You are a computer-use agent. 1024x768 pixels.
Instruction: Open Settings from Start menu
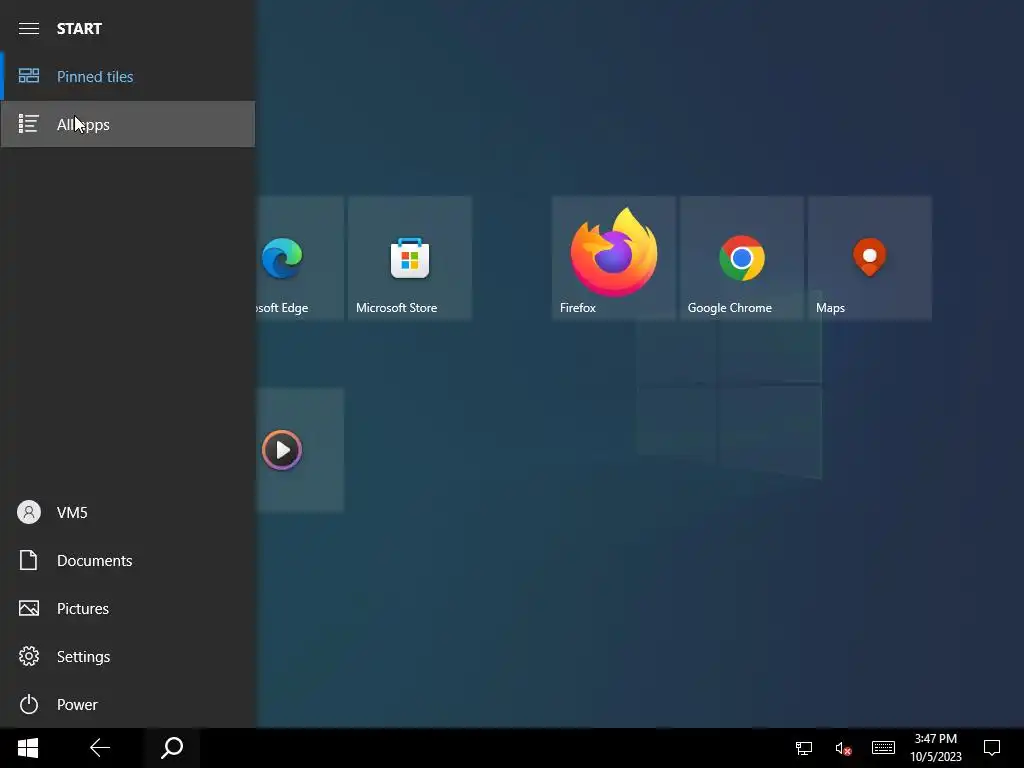click(128, 656)
